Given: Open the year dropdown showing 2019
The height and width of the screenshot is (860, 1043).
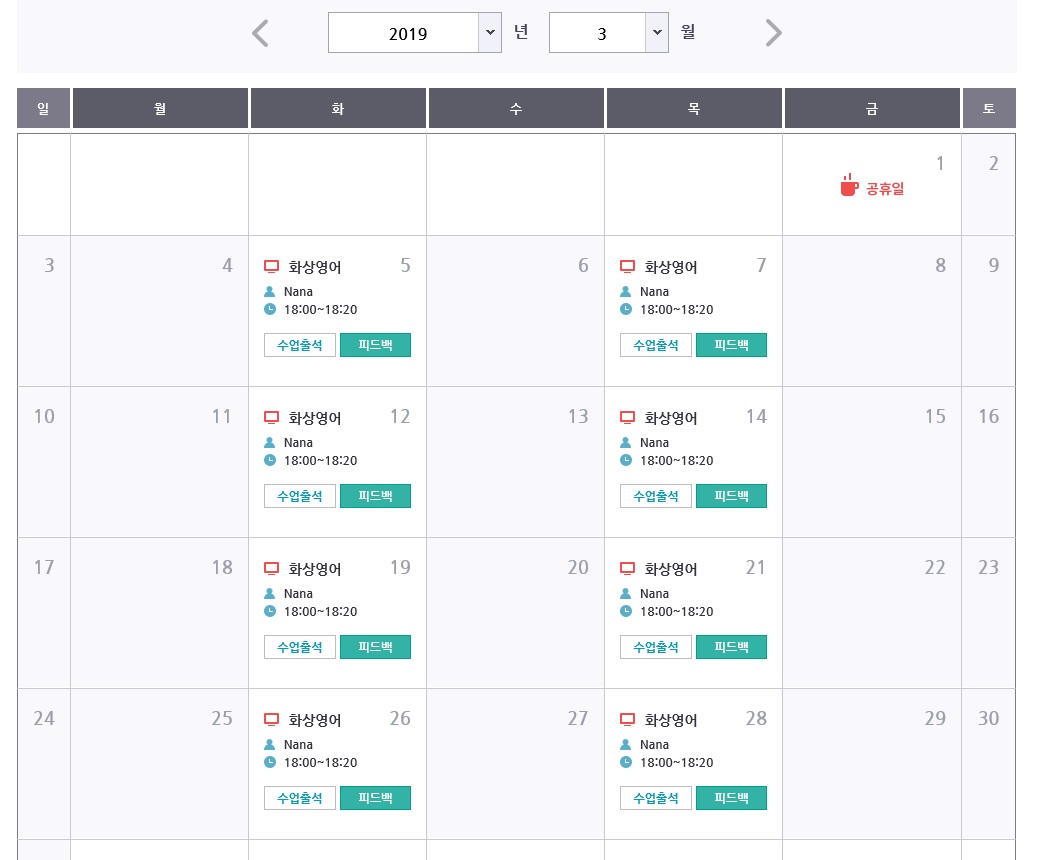Looking at the screenshot, I should click(414, 33).
